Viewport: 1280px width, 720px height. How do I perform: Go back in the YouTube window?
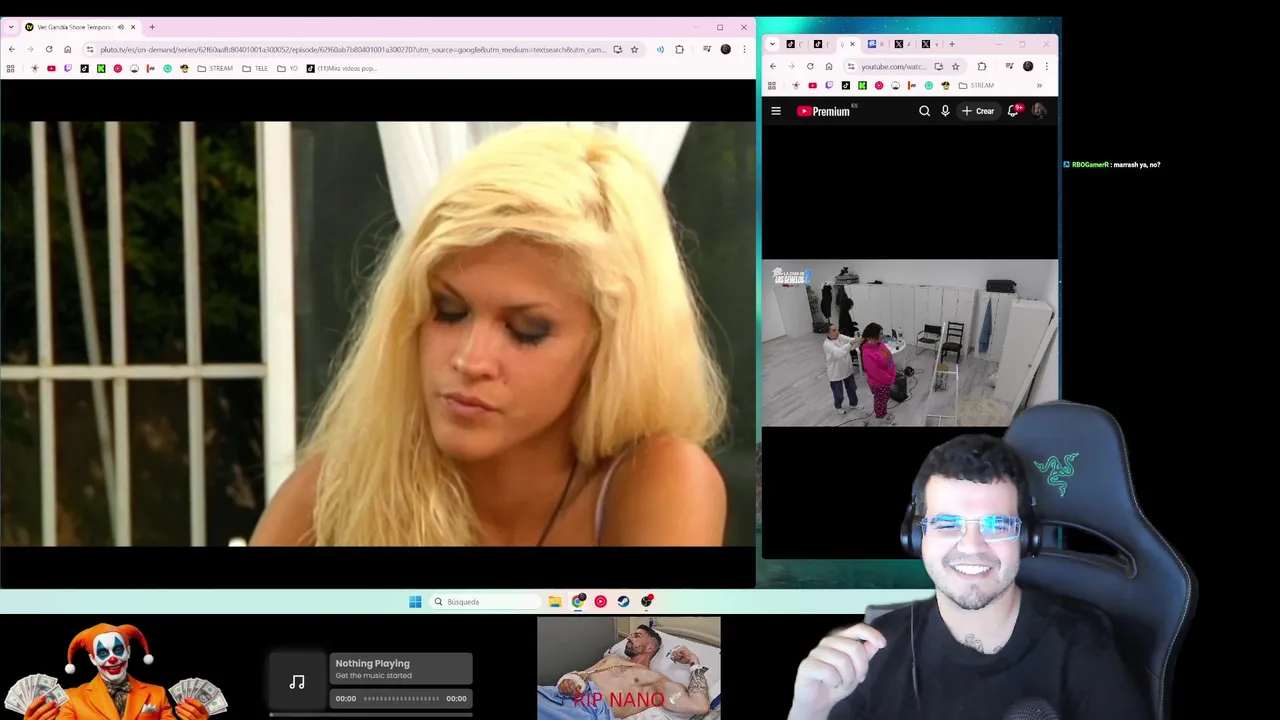[773, 66]
